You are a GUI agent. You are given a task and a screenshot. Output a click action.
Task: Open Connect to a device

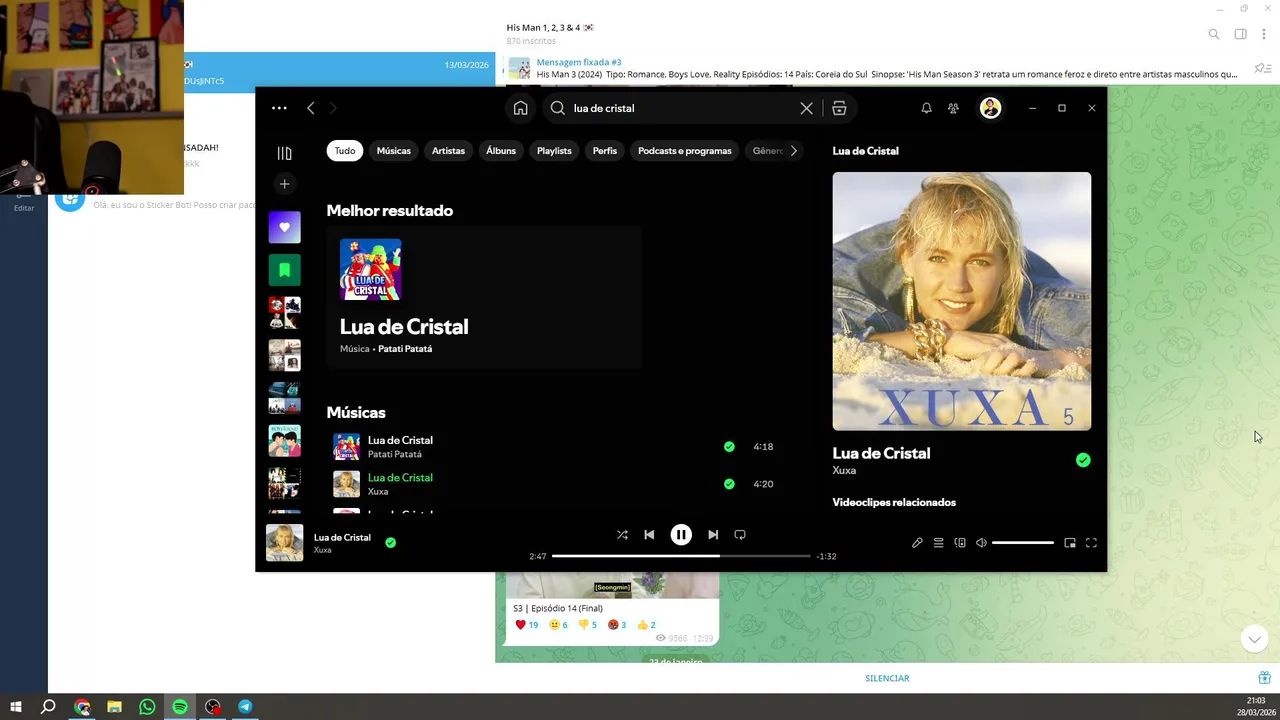[960, 543]
